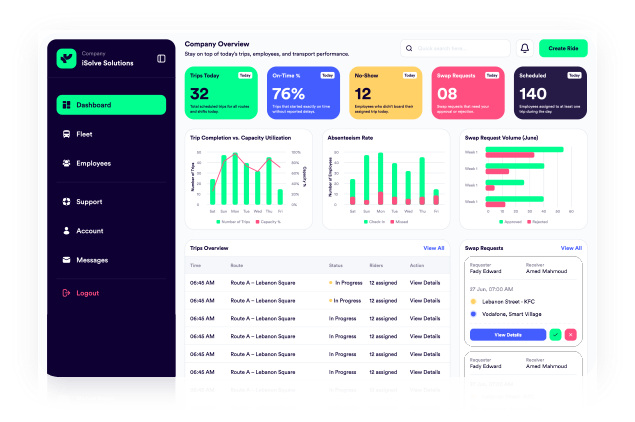Viewport: 635px width, 422px height.
Task: Log out using the Logout item
Action: coord(88,293)
